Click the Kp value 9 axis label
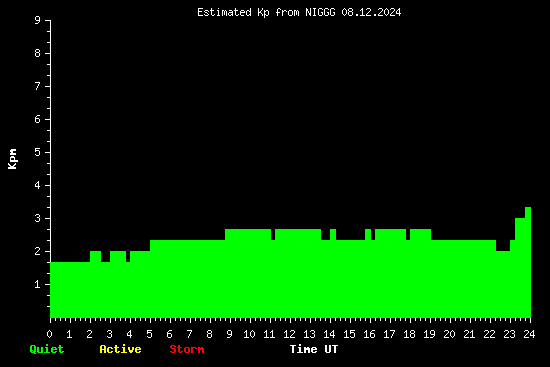550x367 pixels. click(38, 20)
